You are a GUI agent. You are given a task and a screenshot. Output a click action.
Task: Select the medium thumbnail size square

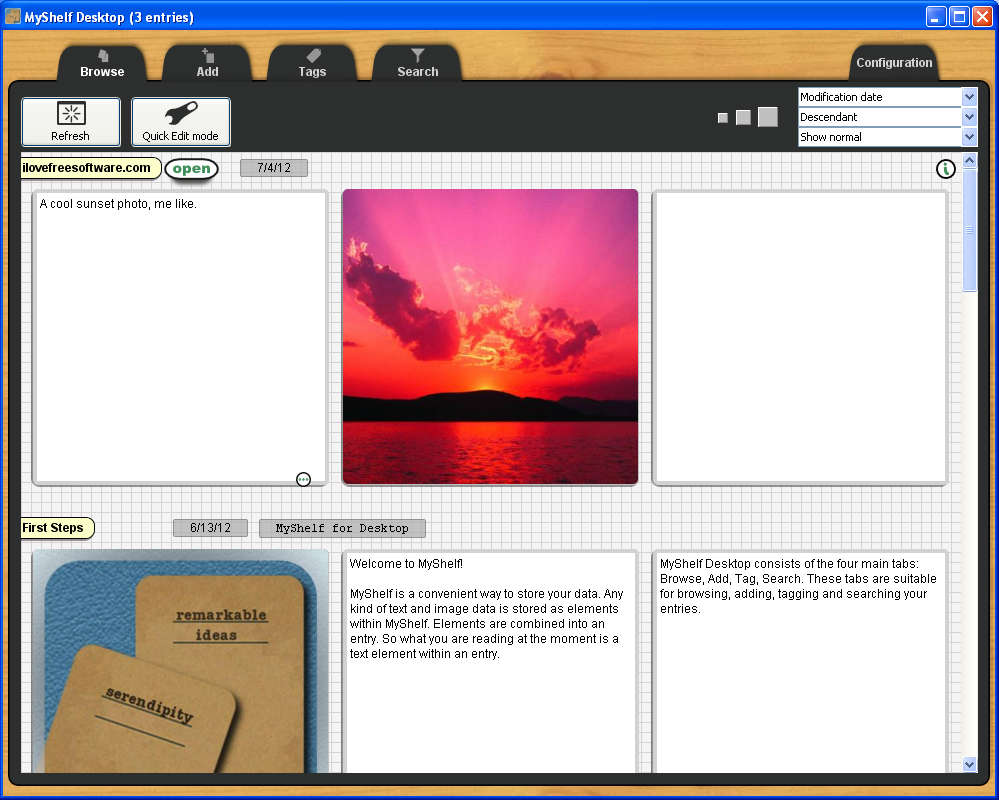click(x=743, y=117)
